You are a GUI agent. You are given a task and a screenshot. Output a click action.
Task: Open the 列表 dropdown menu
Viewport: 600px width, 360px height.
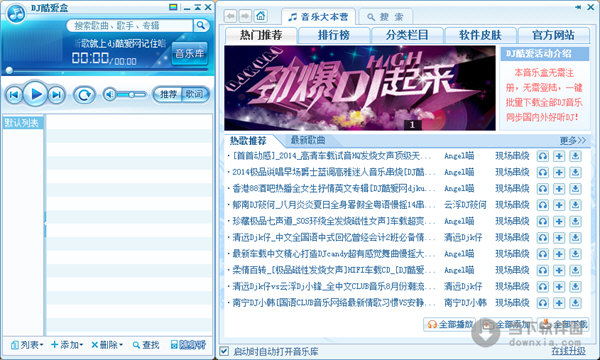(26, 345)
